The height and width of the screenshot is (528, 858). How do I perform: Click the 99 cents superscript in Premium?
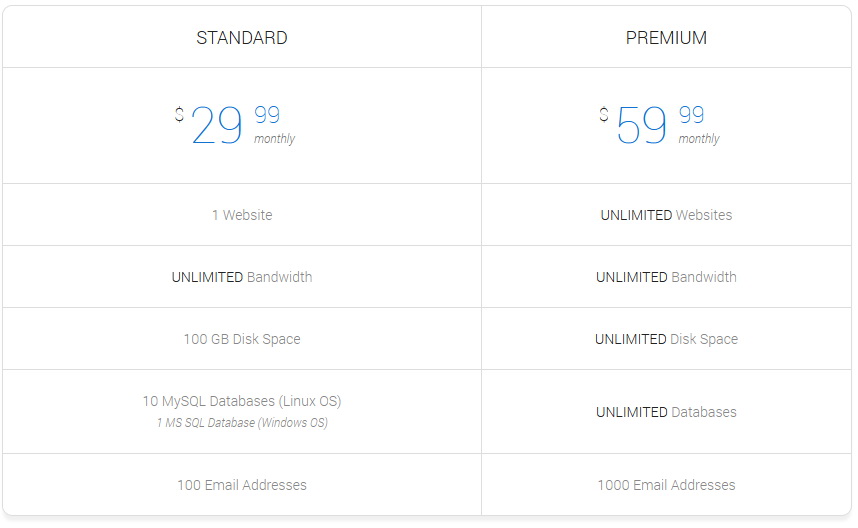click(691, 115)
